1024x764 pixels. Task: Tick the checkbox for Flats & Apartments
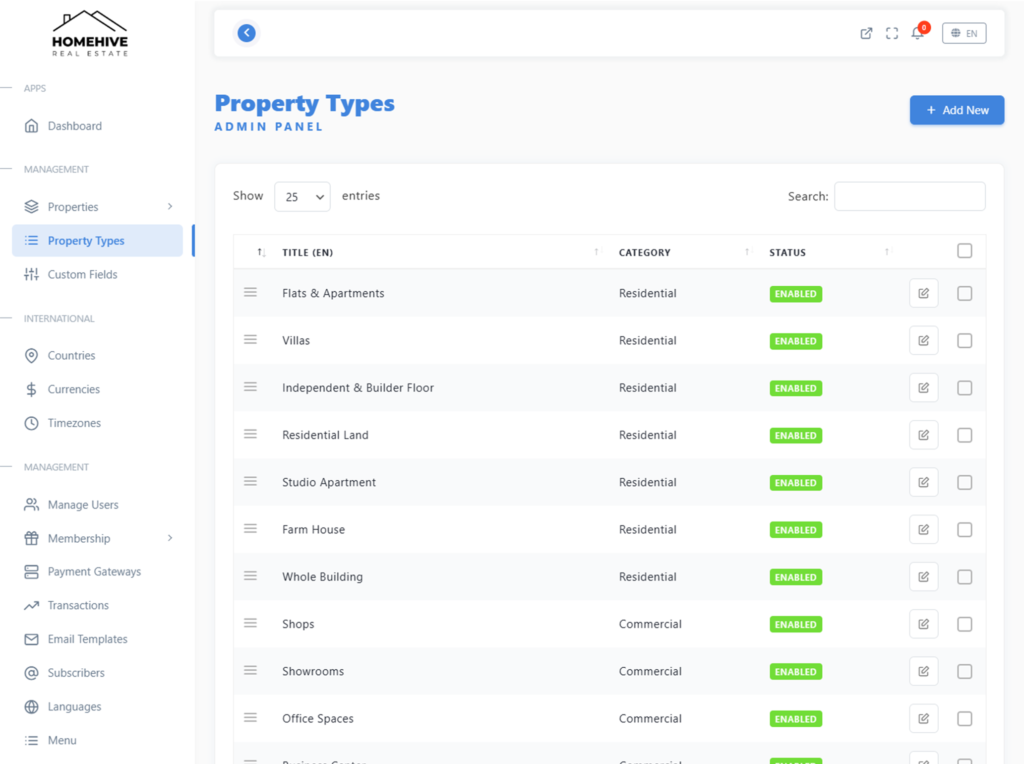964,294
